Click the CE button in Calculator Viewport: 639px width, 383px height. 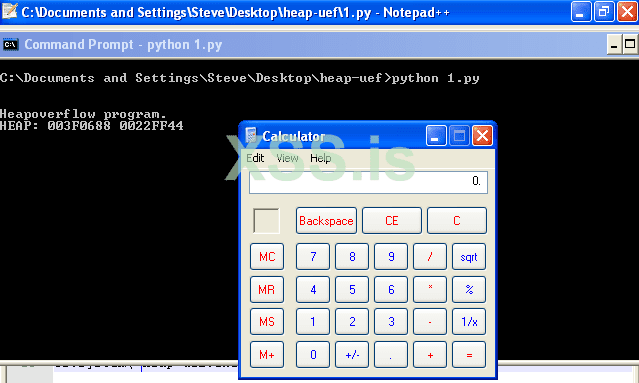[x=392, y=220]
